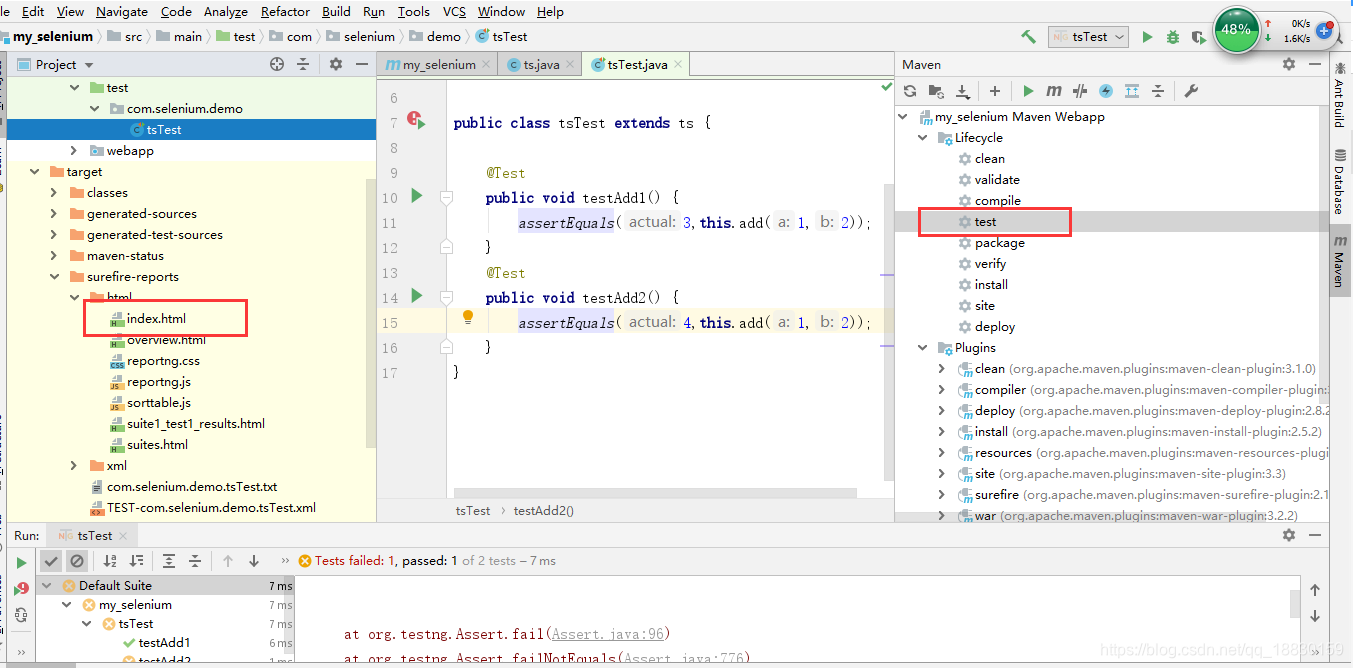1353x668 pixels.
Task: Select overview.html in surefire-reports
Action: [166, 340]
